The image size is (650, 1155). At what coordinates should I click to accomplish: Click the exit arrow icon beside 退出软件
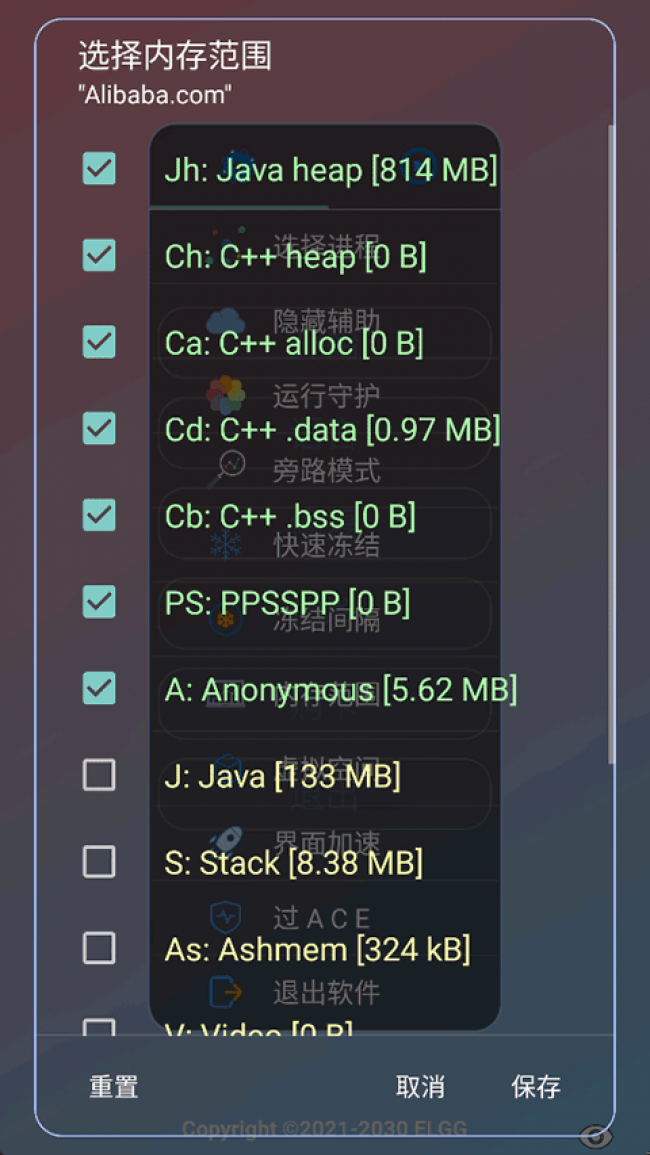(x=226, y=992)
